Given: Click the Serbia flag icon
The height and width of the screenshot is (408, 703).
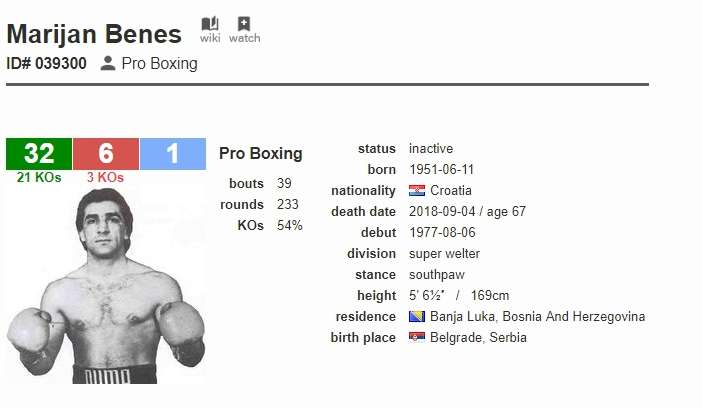Looking at the screenshot, I should pos(417,338).
